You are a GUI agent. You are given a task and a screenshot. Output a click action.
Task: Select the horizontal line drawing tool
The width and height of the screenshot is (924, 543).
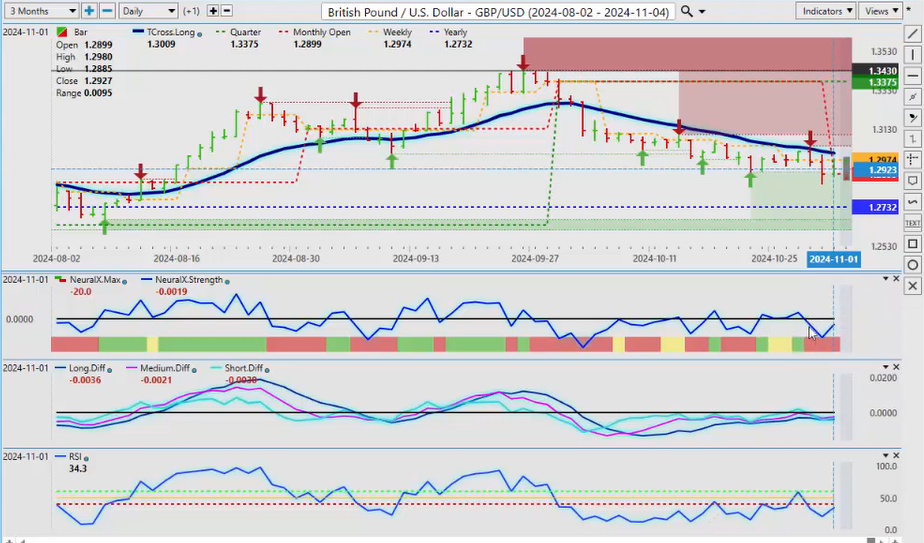pyautogui.click(x=913, y=75)
